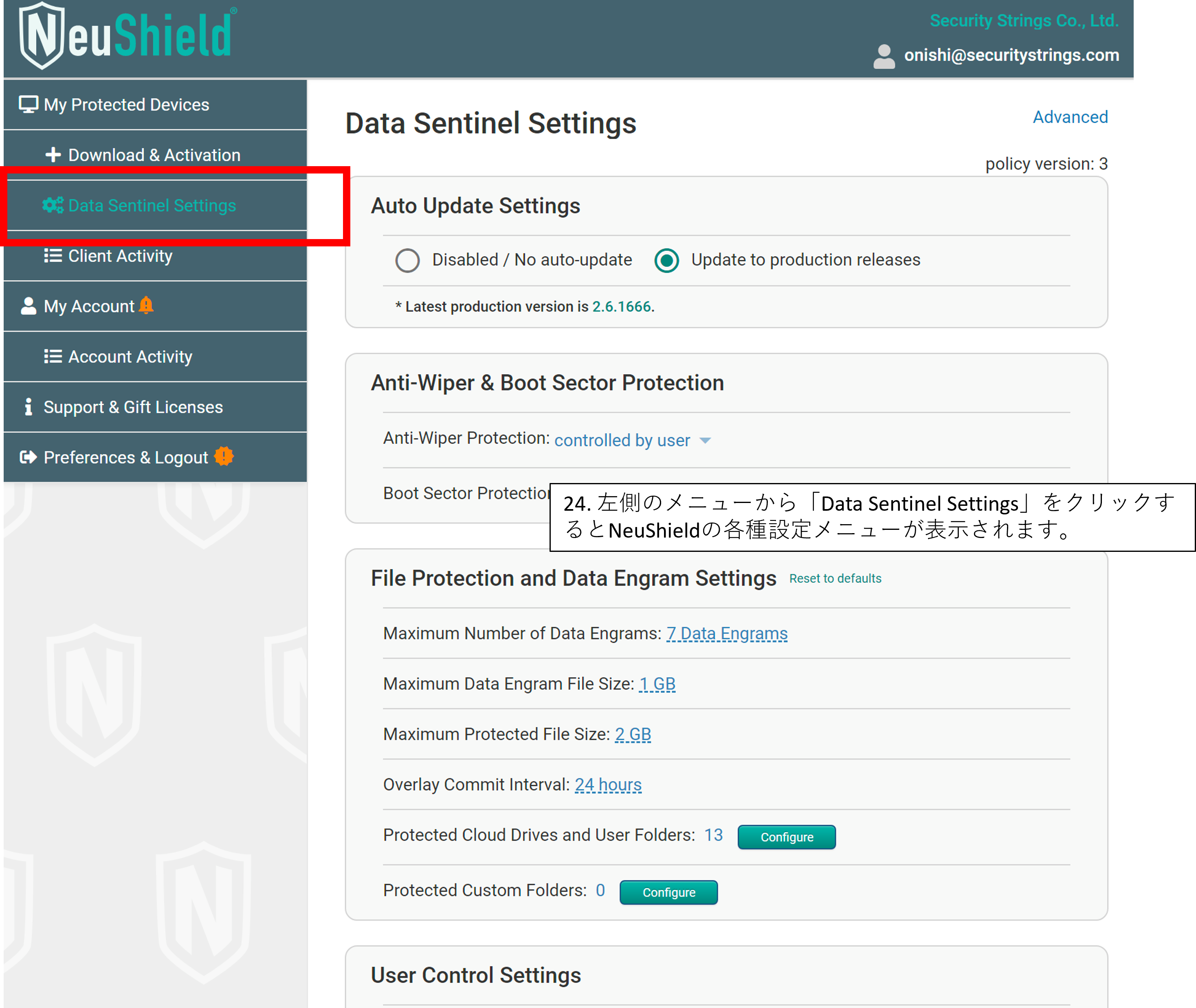This screenshot has height=1008, width=1196.
Task: Click onishi@securitystrings.com account email
Action: [1011, 55]
